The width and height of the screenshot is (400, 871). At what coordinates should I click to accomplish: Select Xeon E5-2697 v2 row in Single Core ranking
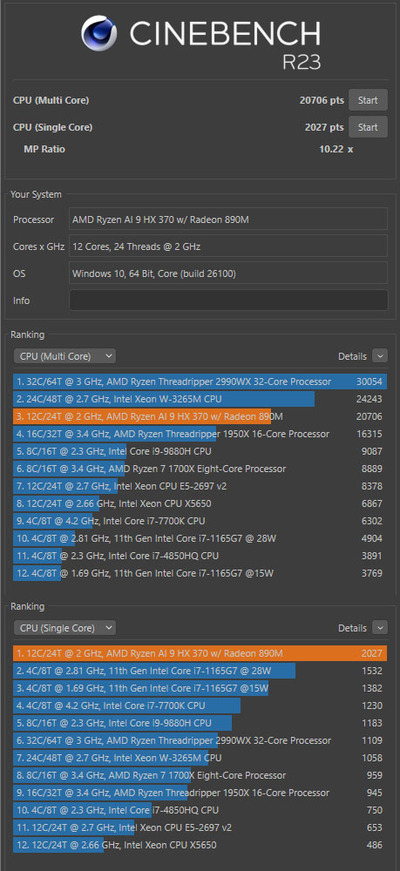tap(200, 827)
